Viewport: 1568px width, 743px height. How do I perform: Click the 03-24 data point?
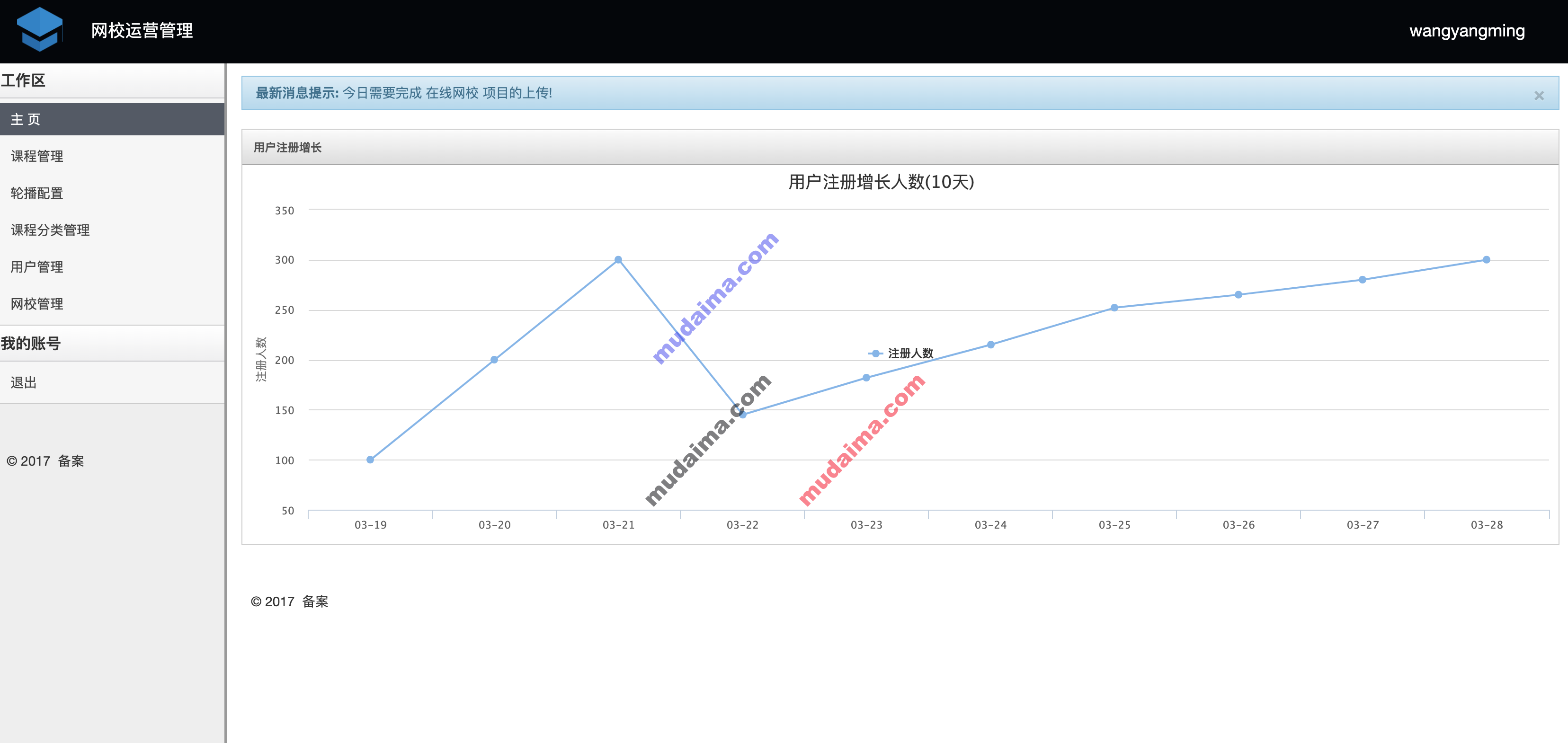point(991,345)
